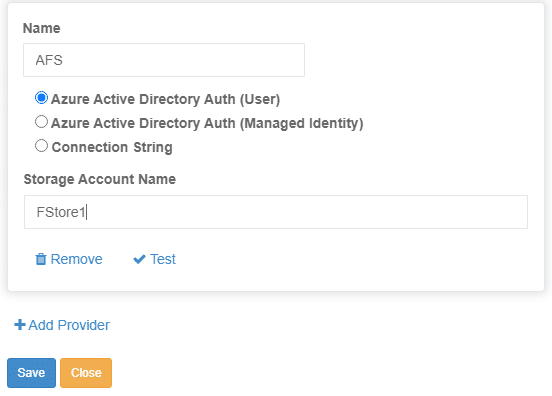Click the "Name" field heading label
This screenshot has height=396, width=552.
click(42, 28)
